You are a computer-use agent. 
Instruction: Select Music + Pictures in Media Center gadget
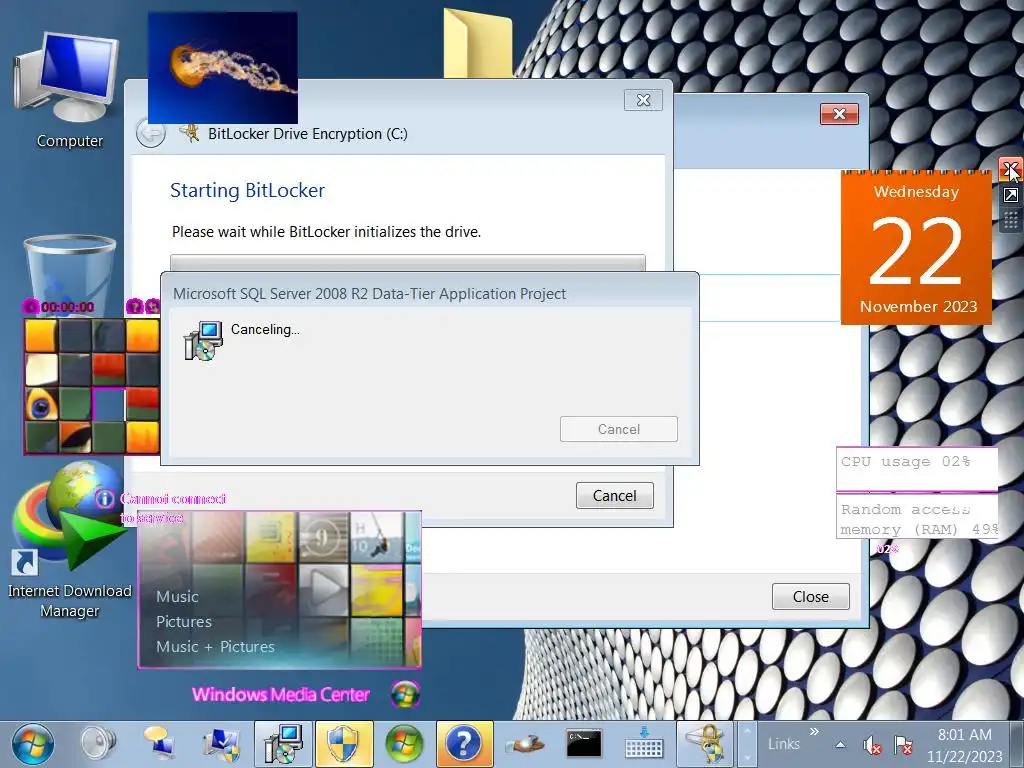point(215,646)
